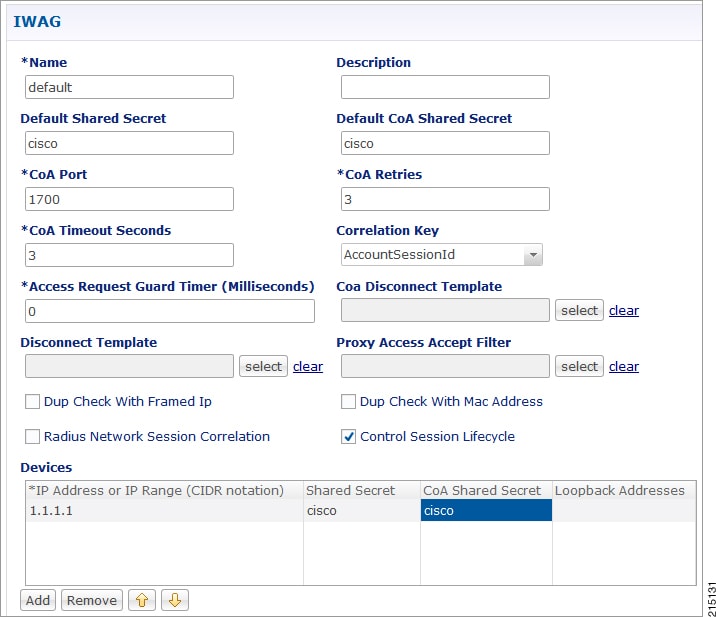This screenshot has width=716, height=617.
Task: Click the Loopback Addresses cell for 1.1.1.1
Action: (x=624, y=510)
